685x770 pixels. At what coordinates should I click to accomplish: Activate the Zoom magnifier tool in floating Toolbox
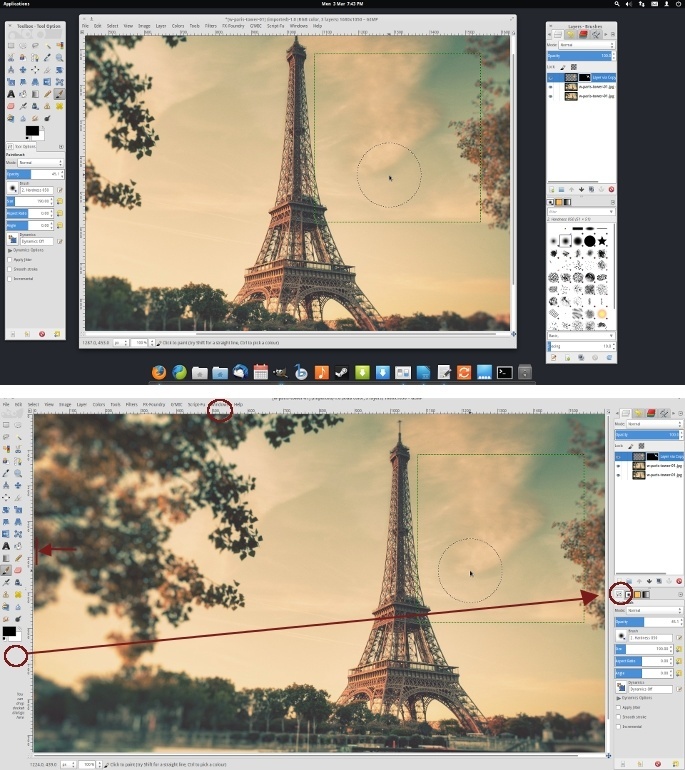click(x=59, y=58)
